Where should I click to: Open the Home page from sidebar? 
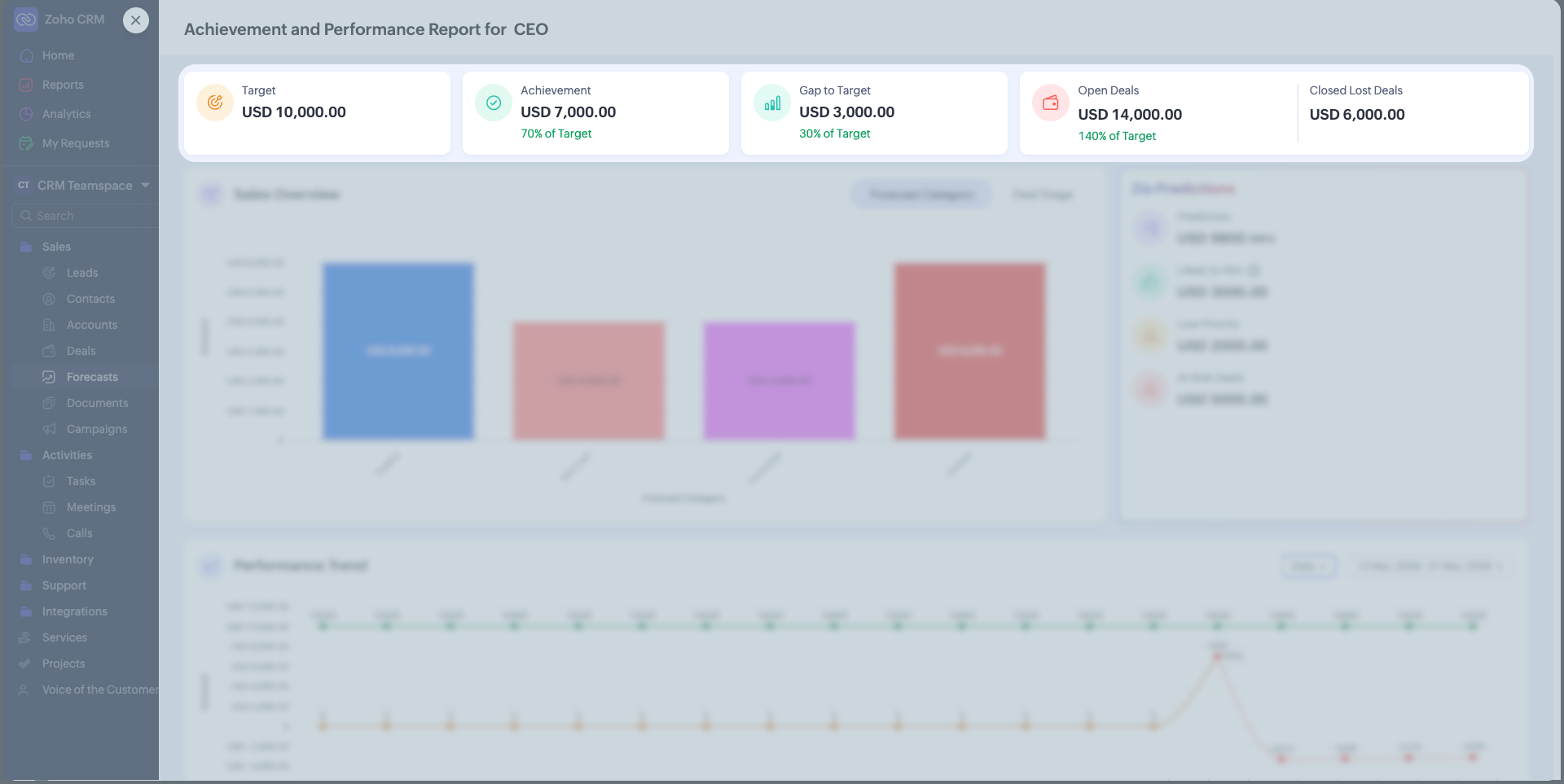58,55
